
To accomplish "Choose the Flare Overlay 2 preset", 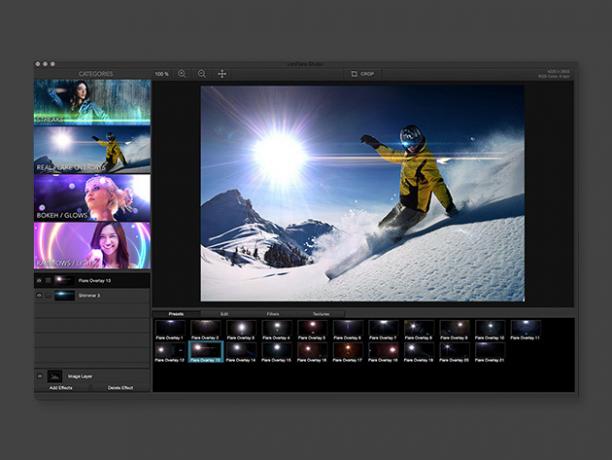I will (x=205, y=330).
